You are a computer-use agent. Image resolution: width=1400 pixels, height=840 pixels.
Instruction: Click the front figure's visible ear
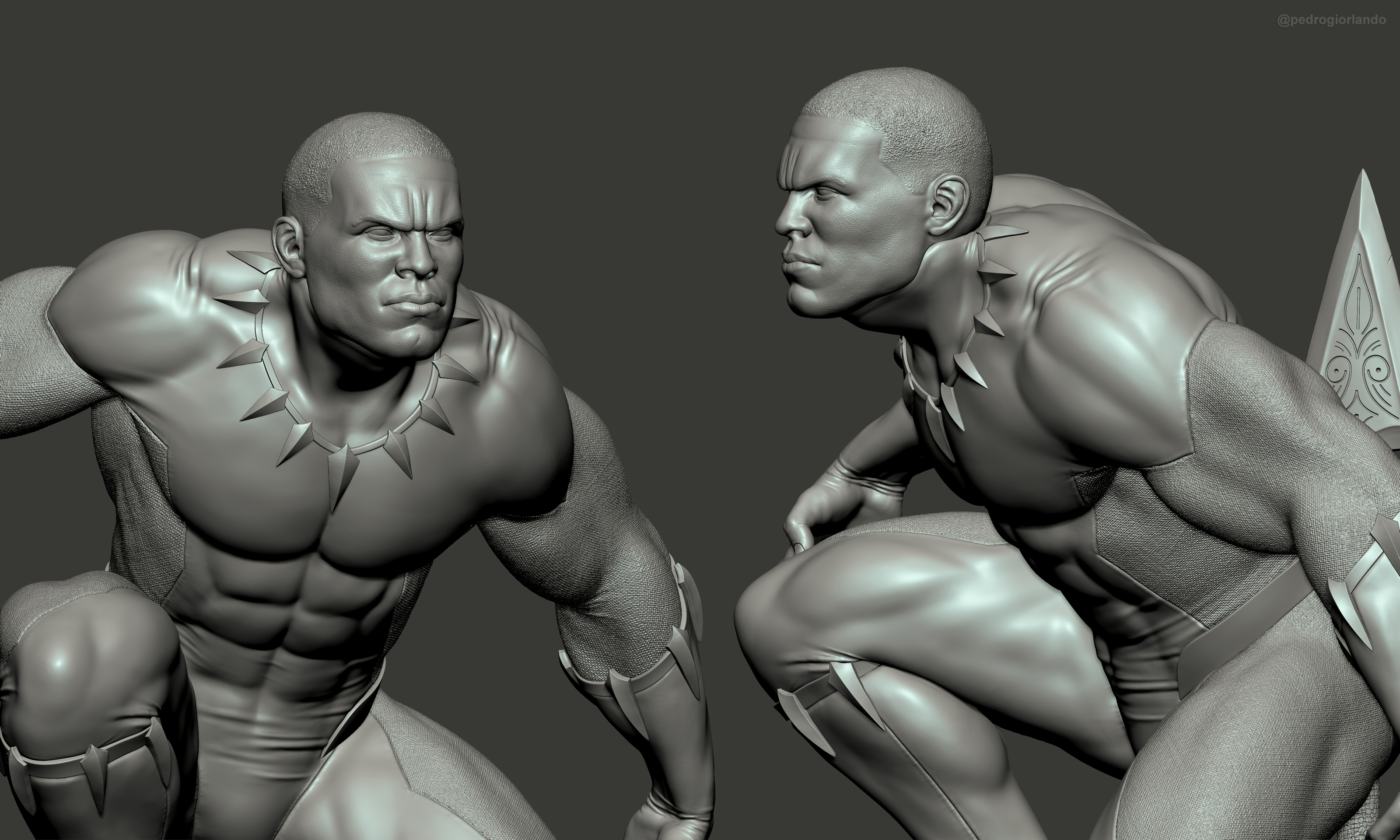tap(290, 246)
